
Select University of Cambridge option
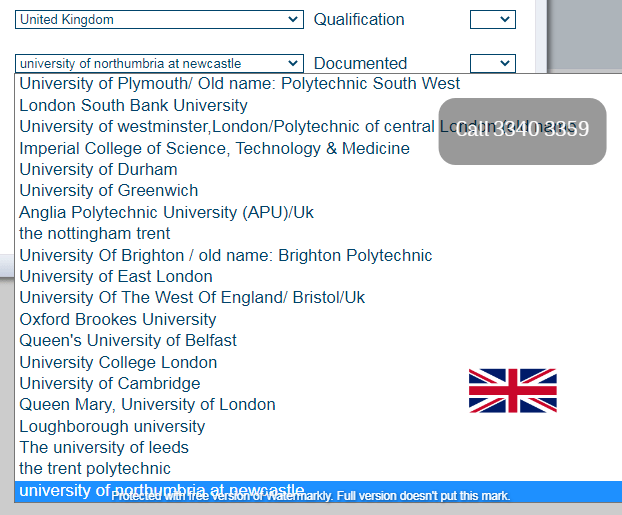[x=109, y=383]
